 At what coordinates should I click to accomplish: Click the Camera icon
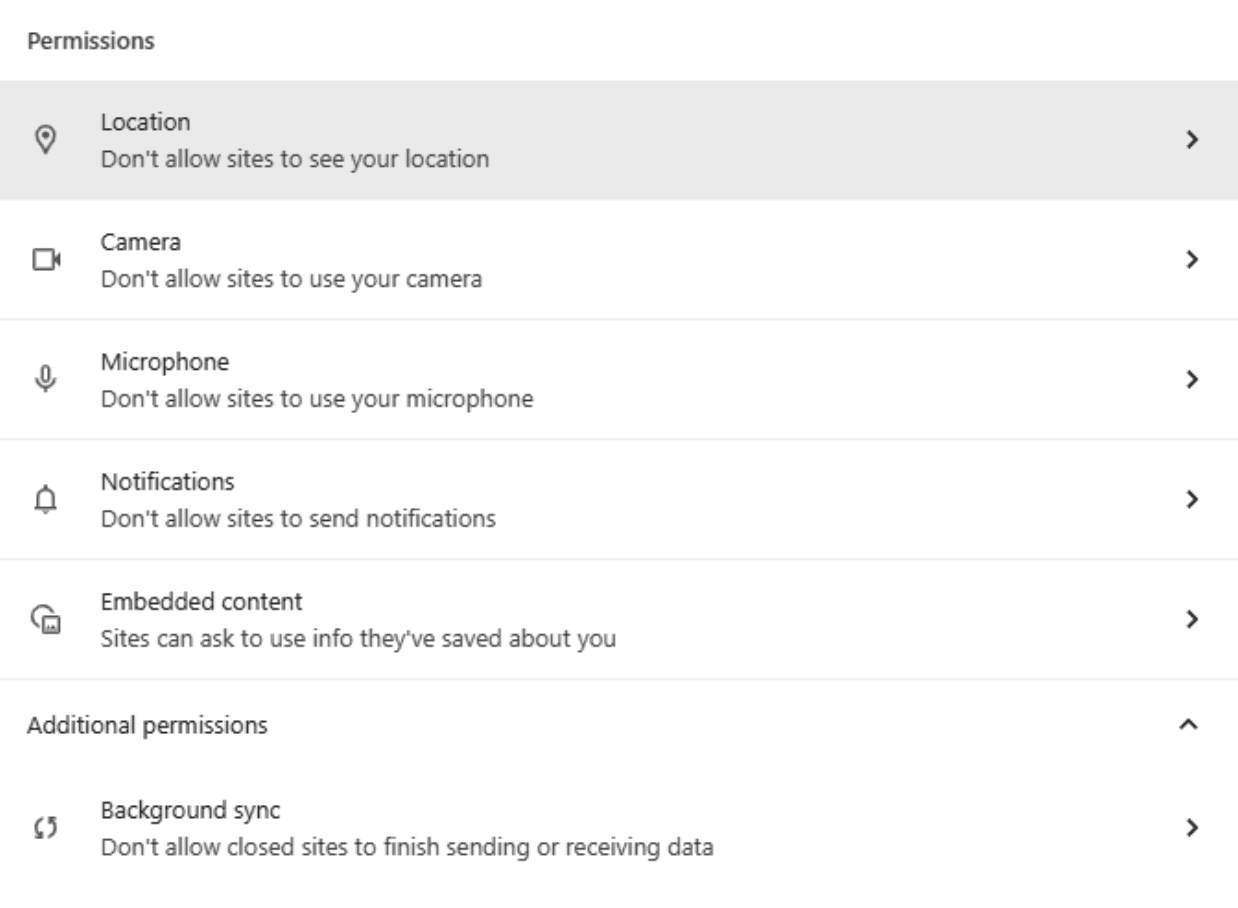tap(46, 260)
